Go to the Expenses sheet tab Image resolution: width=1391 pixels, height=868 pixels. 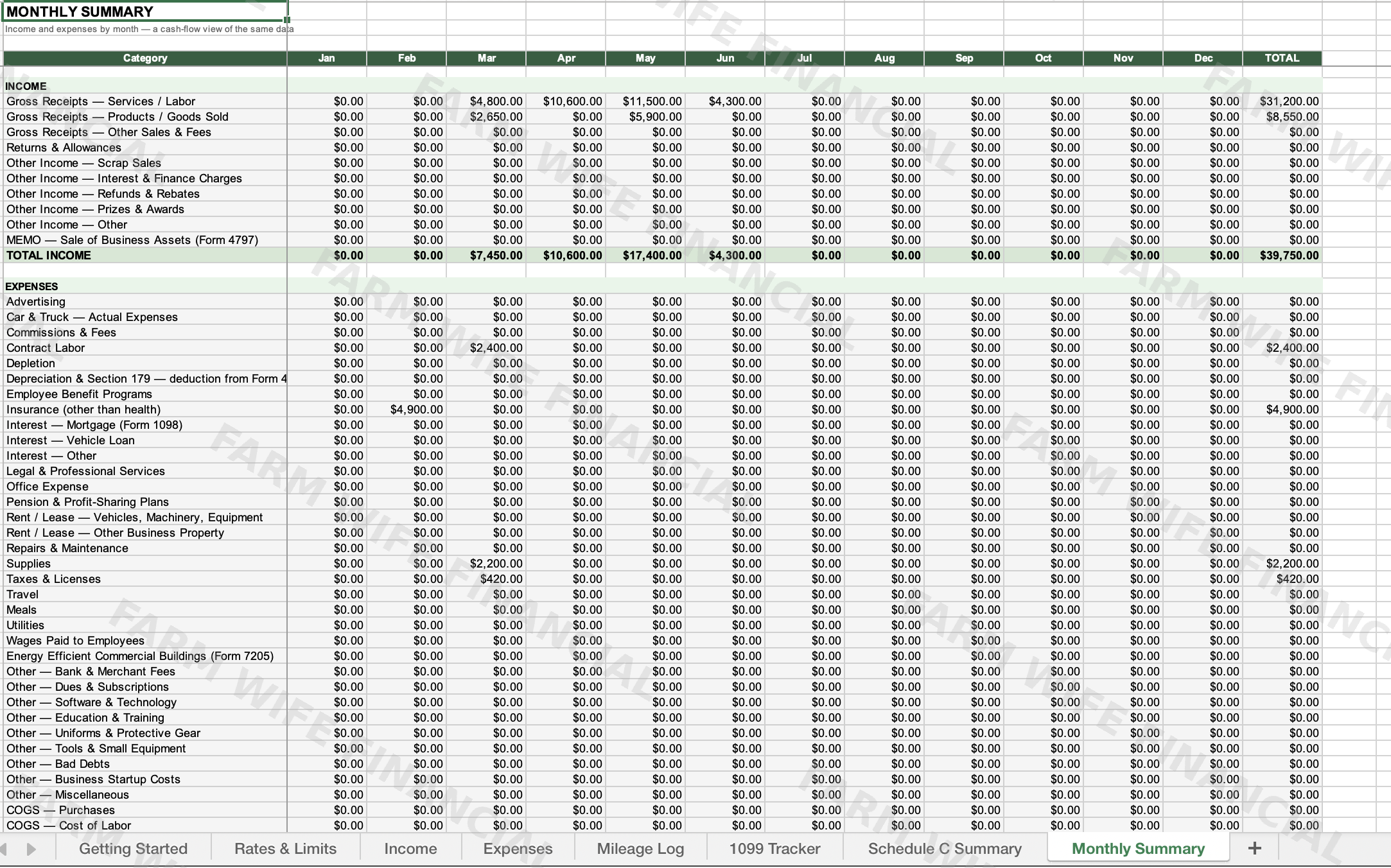[x=518, y=848]
